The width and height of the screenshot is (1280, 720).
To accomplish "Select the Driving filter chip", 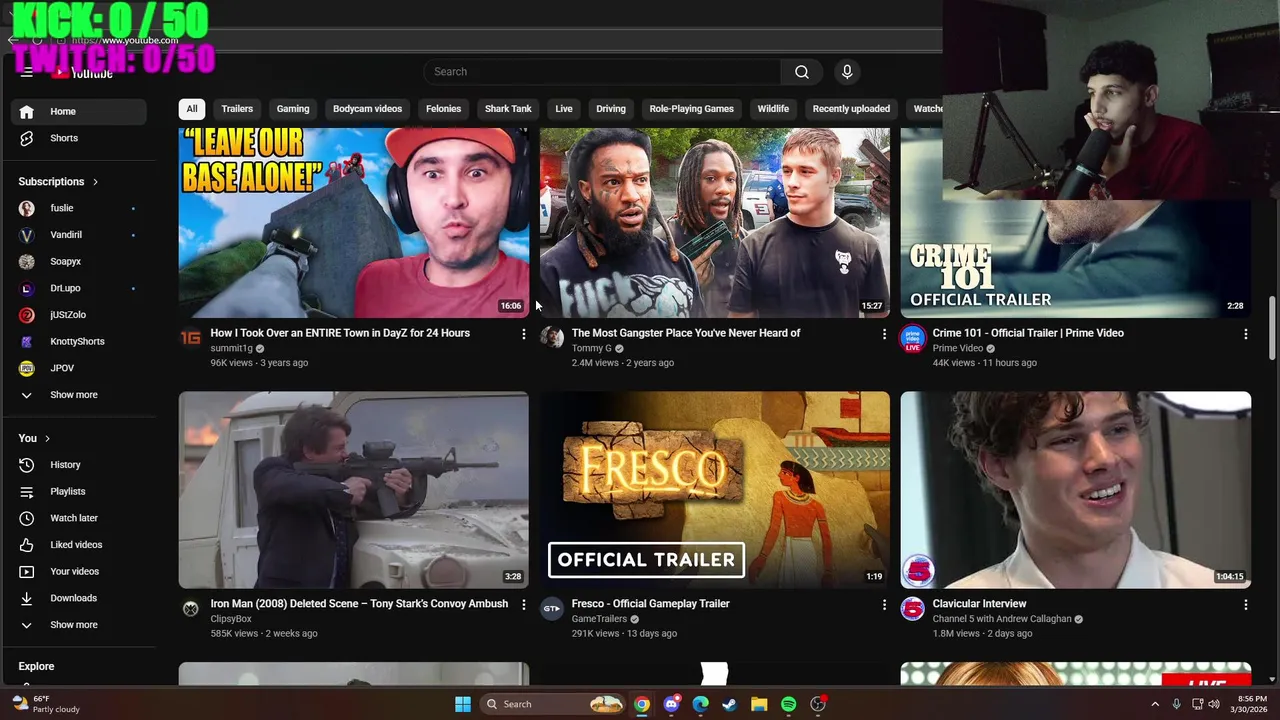I will click(611, 109).
